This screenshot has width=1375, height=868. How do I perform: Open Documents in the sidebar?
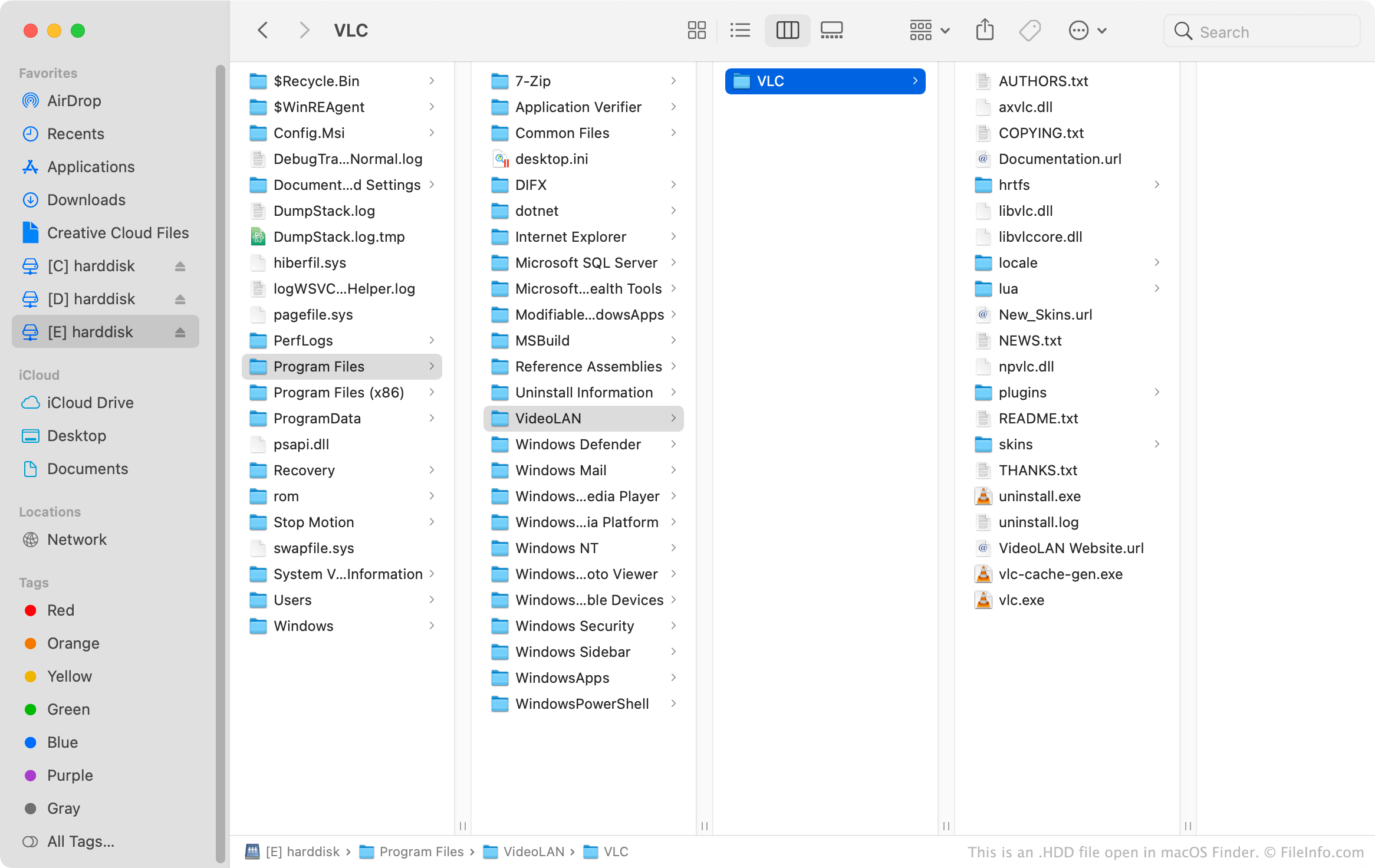87,469
